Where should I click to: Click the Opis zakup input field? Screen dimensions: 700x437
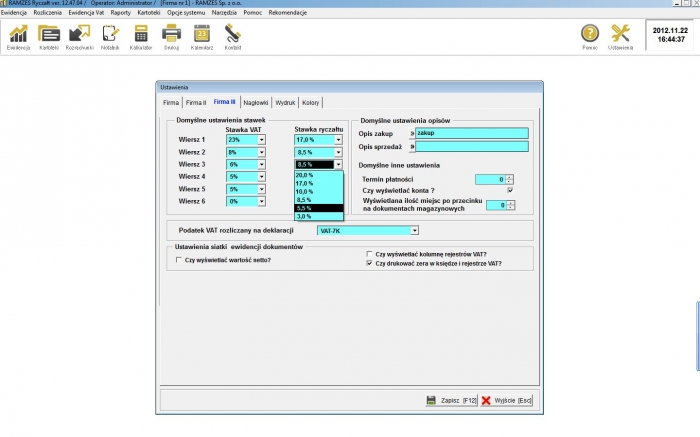click(x=472, y=133)
